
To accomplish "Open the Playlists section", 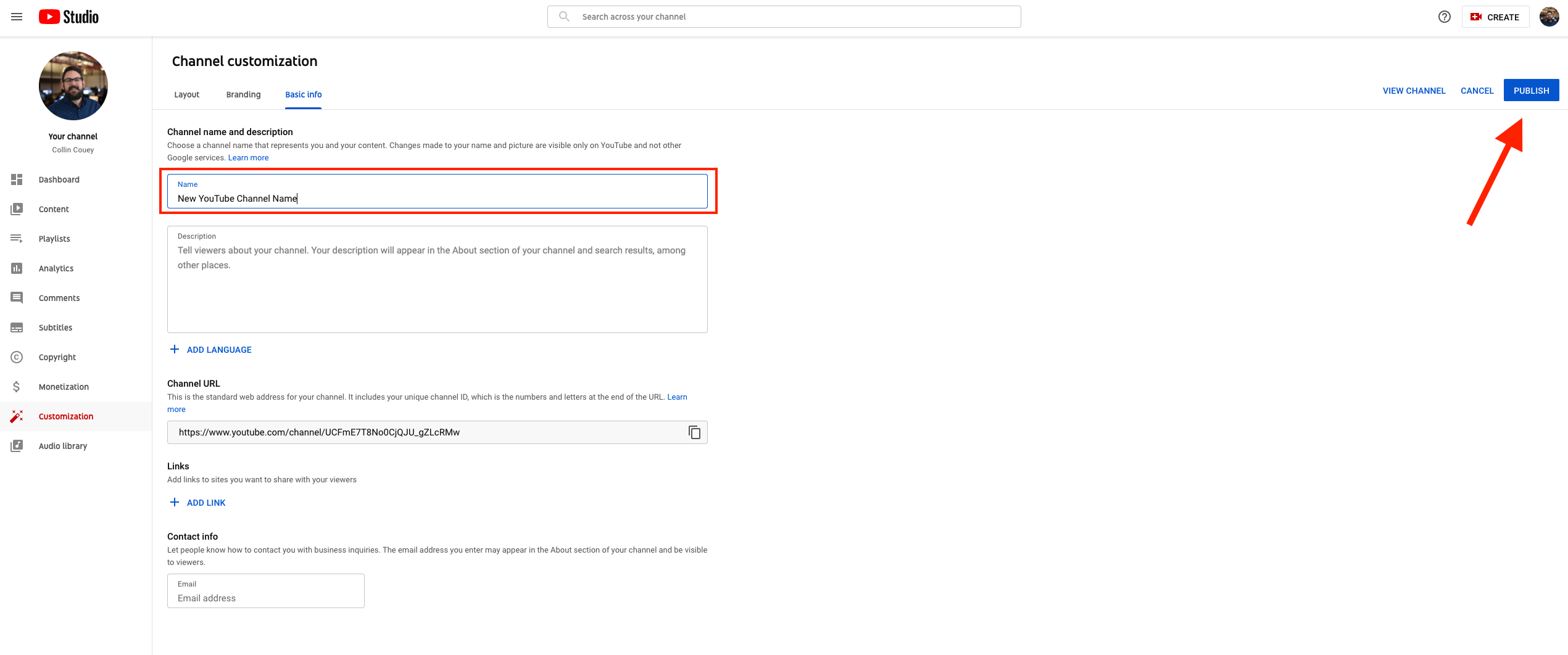I will tap(54, 239).
